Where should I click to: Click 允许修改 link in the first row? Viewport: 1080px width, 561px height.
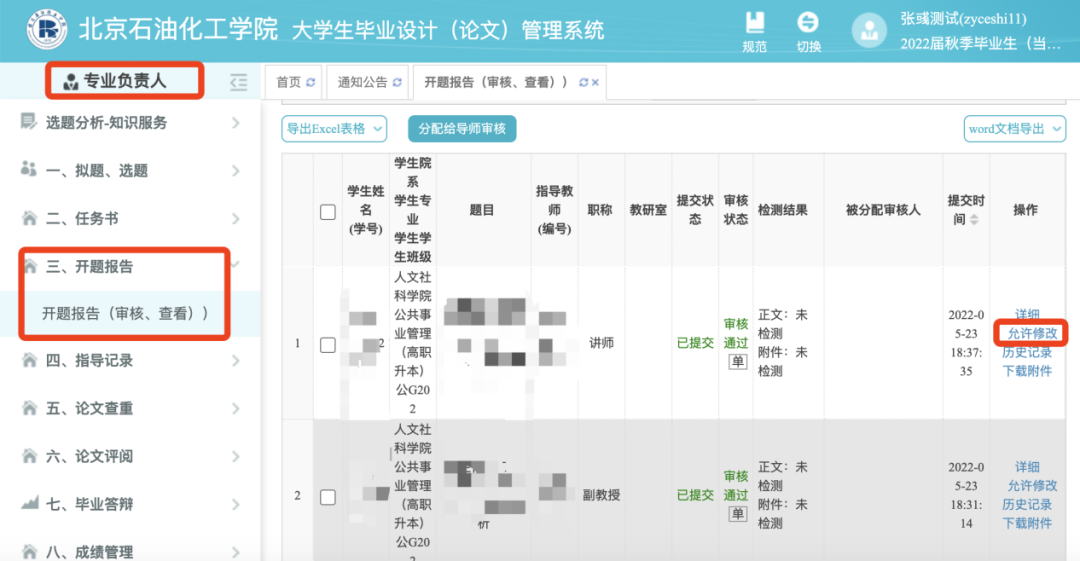pyautogui.click(x=1032, y=333)
